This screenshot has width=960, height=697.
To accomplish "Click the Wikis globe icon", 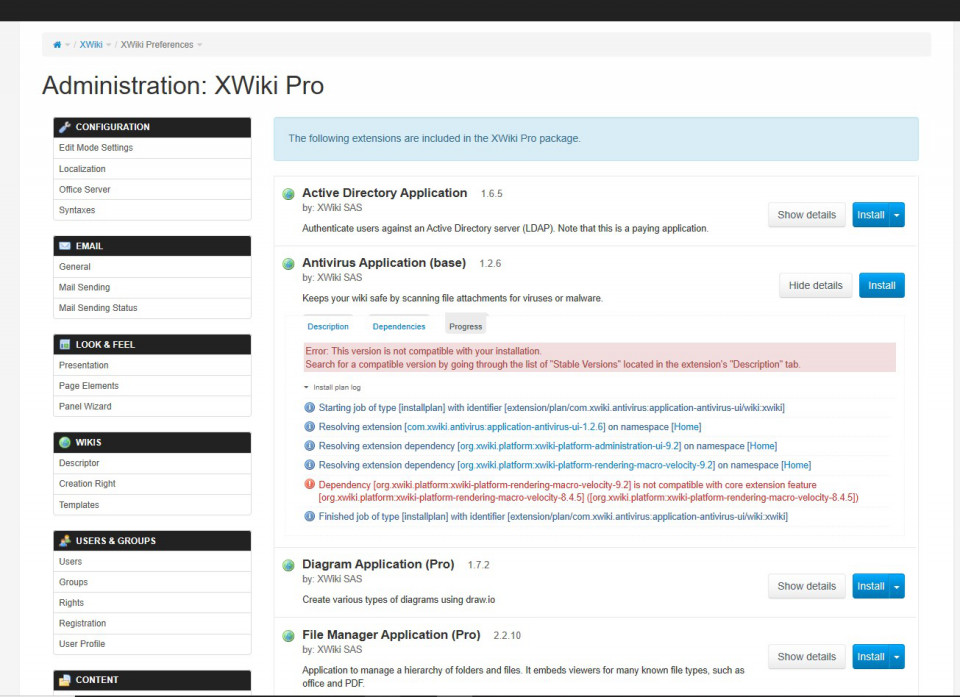I will click(x=65, y=442).
